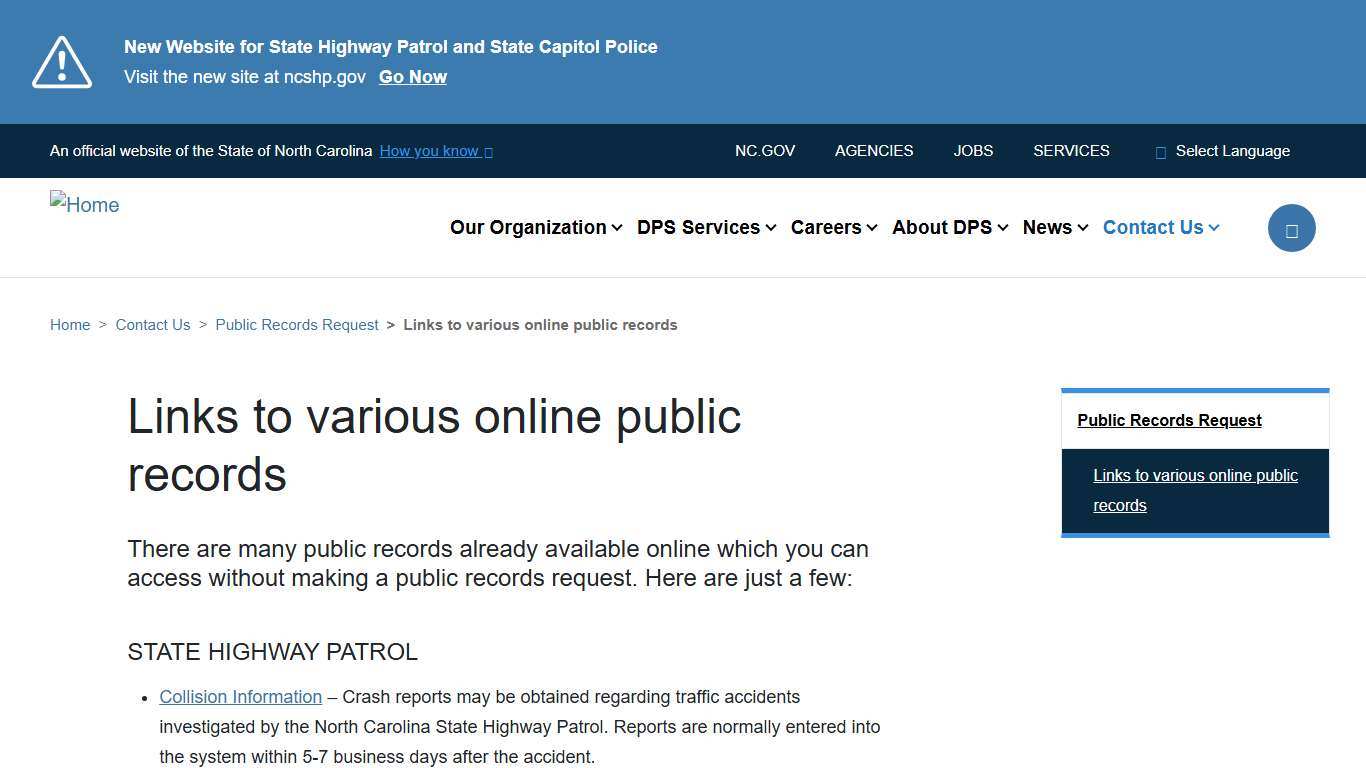This screenshot has height=768, width=1366.
Task: Click the warning triangle alert icon
Action: point(61,61)
